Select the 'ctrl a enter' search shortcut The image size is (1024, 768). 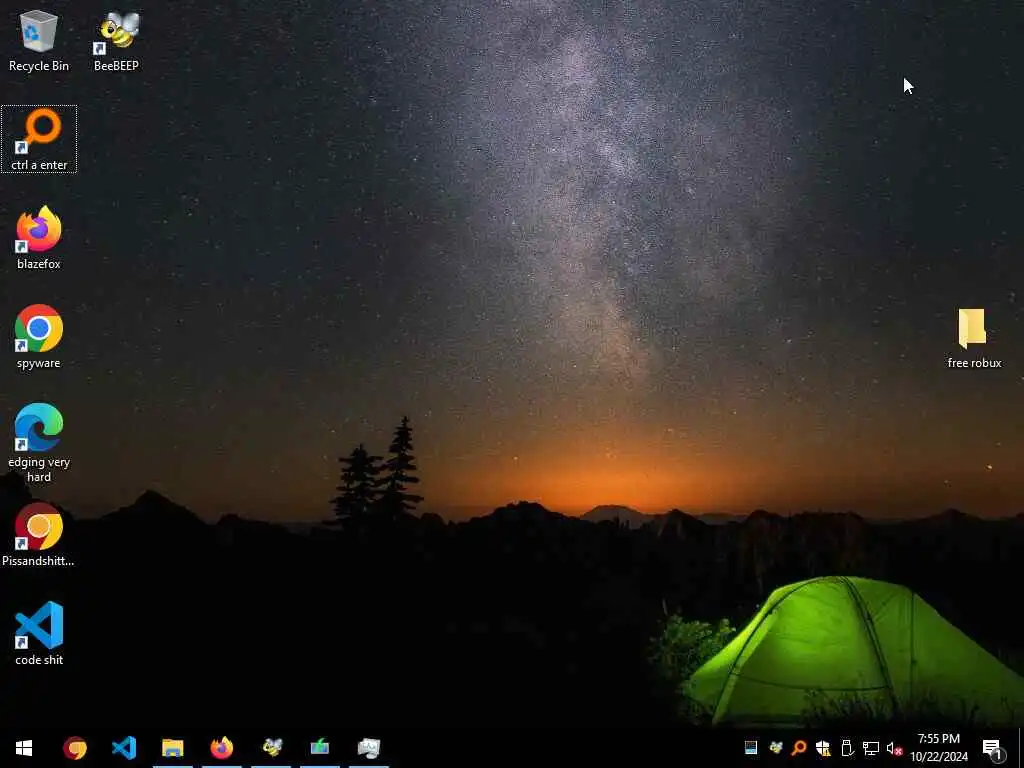[x=39, y=139]
